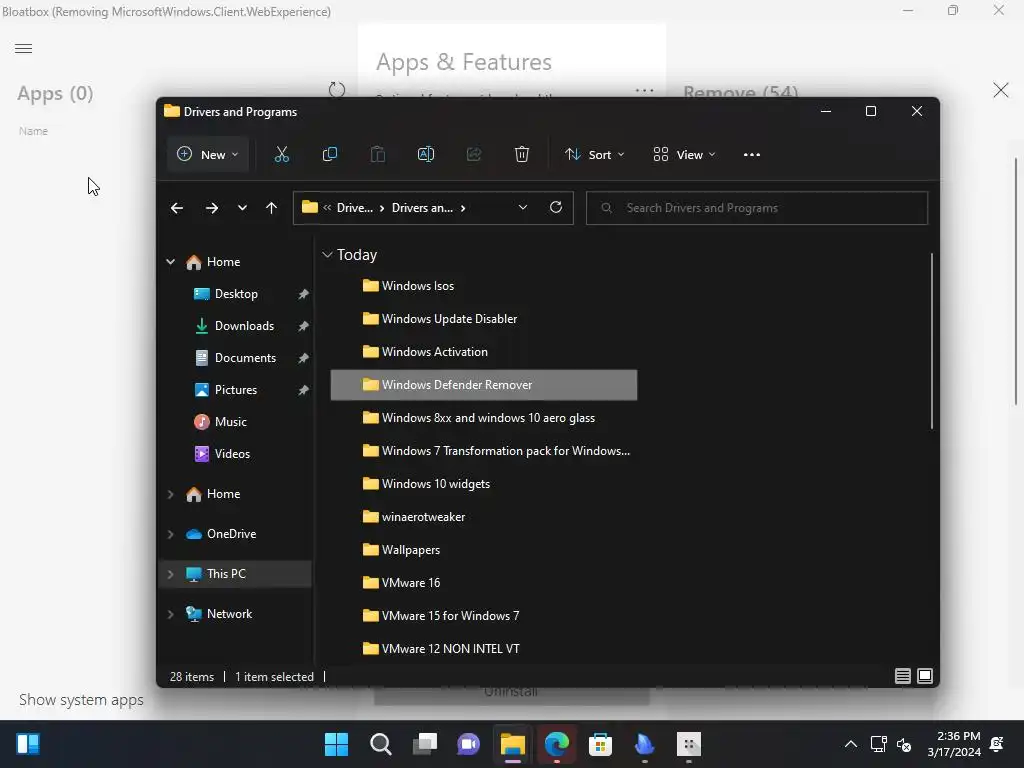Open the View dropdown menu
The image size is (1024, 768).
(684, 155)
